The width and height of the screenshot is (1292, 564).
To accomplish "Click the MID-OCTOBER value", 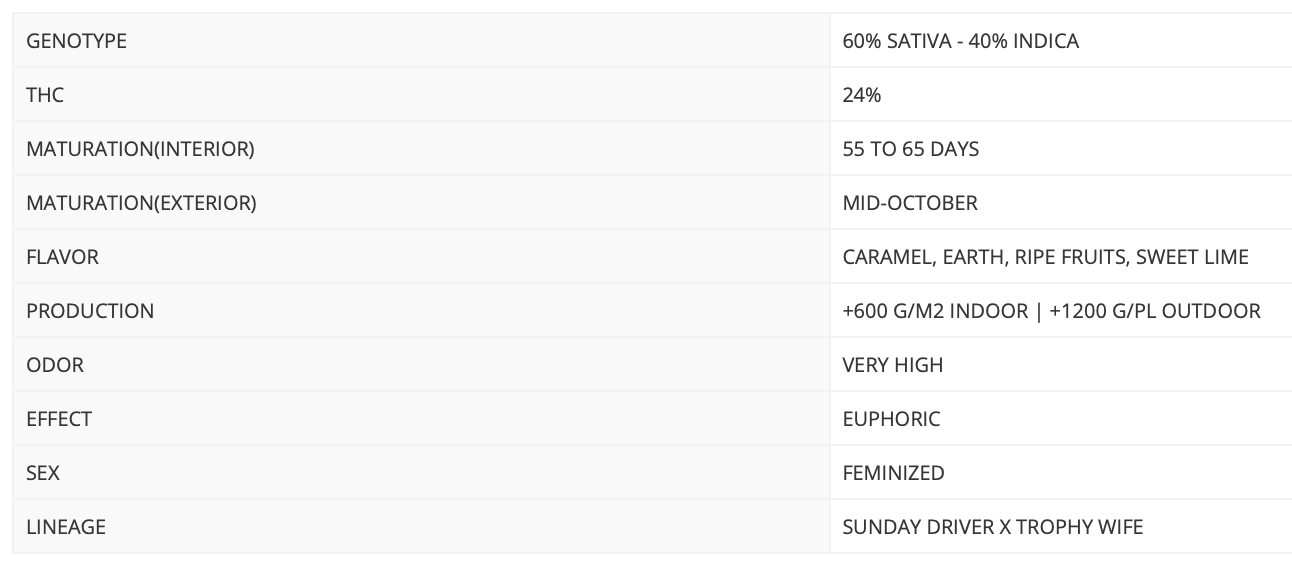I will tap(910, 203).
